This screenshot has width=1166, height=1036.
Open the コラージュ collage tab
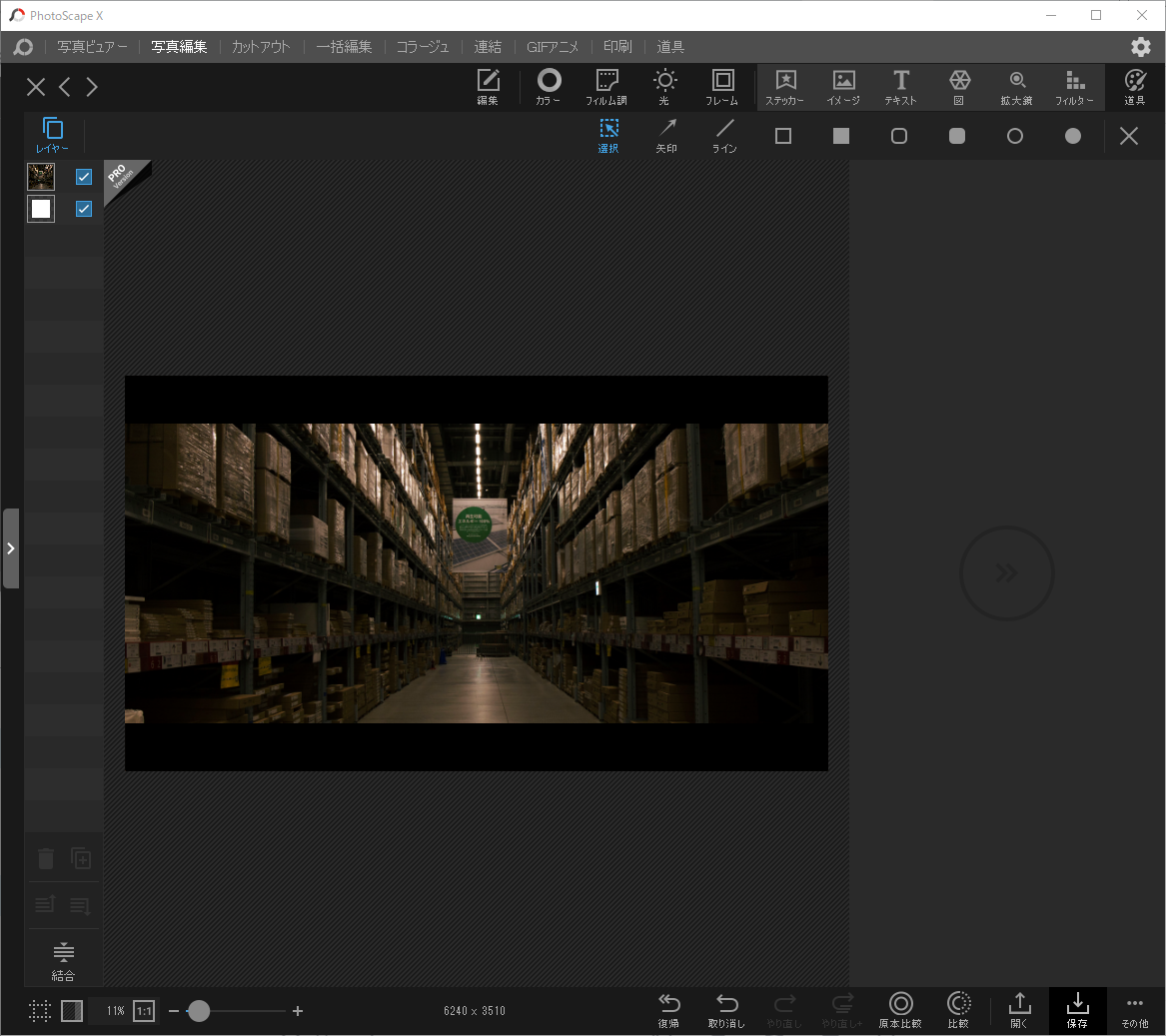(x=422, y=47)
